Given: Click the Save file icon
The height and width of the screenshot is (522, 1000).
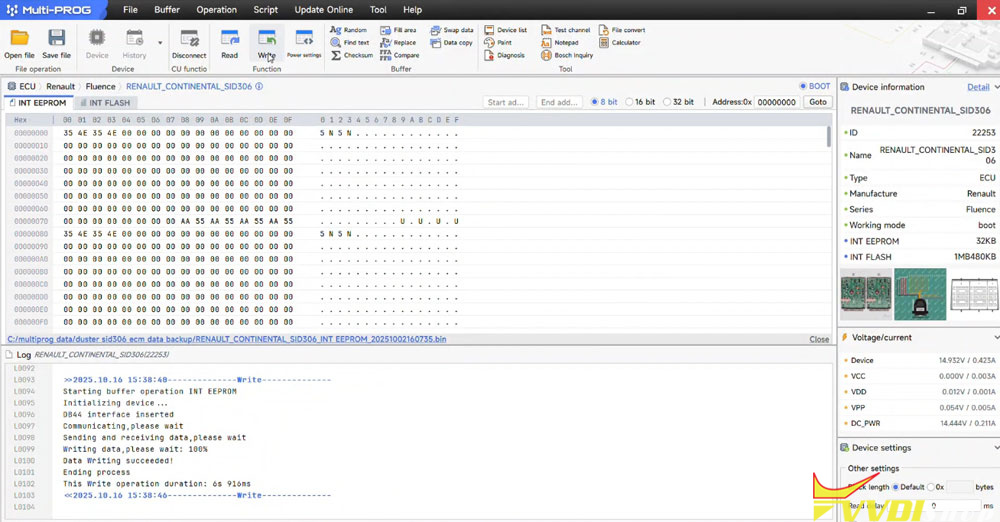Looking at the screenshot, I should pos(56,41).
